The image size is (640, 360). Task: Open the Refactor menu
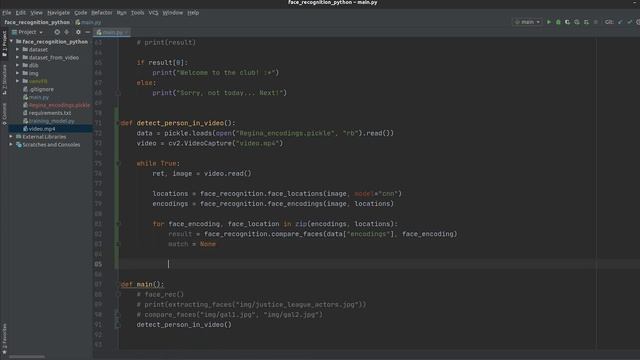(x=102, y=13)
